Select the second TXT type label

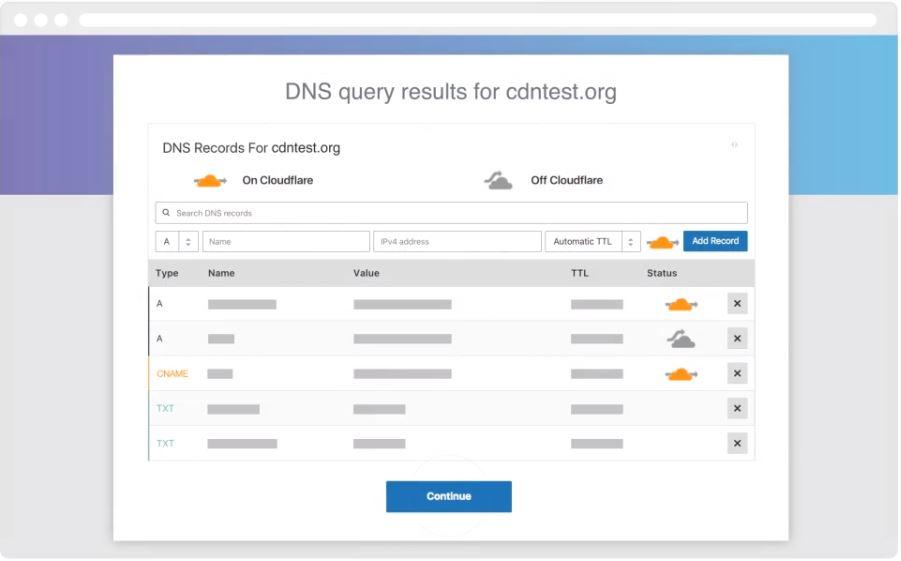click(165, 444)
